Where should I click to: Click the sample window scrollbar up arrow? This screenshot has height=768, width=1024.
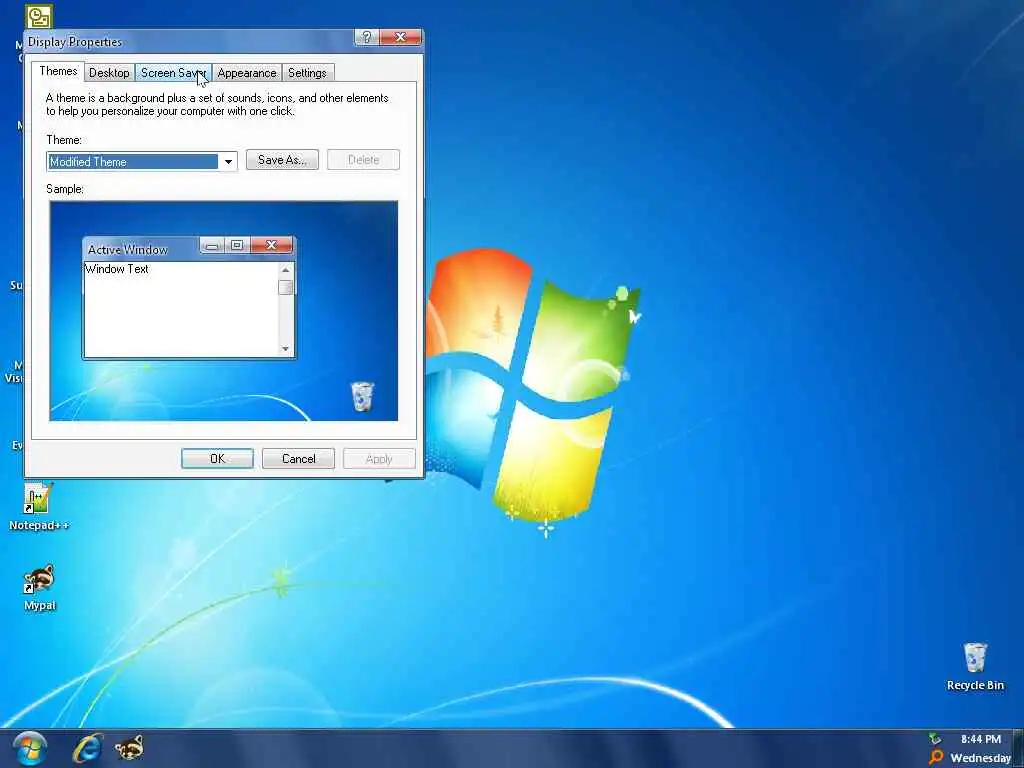(x=285, y=270)
